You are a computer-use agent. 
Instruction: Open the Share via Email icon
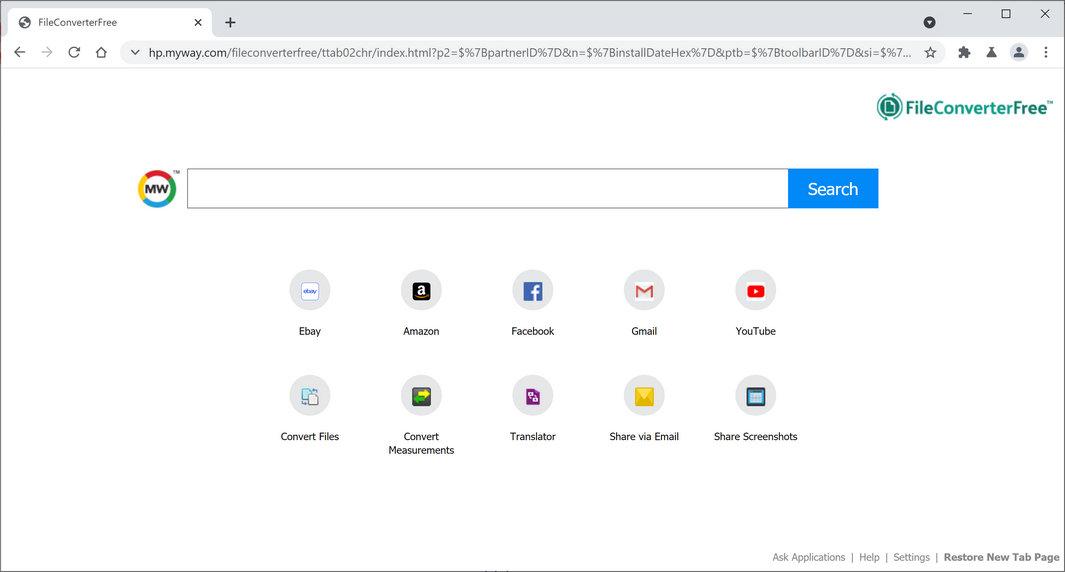(644, 395)
